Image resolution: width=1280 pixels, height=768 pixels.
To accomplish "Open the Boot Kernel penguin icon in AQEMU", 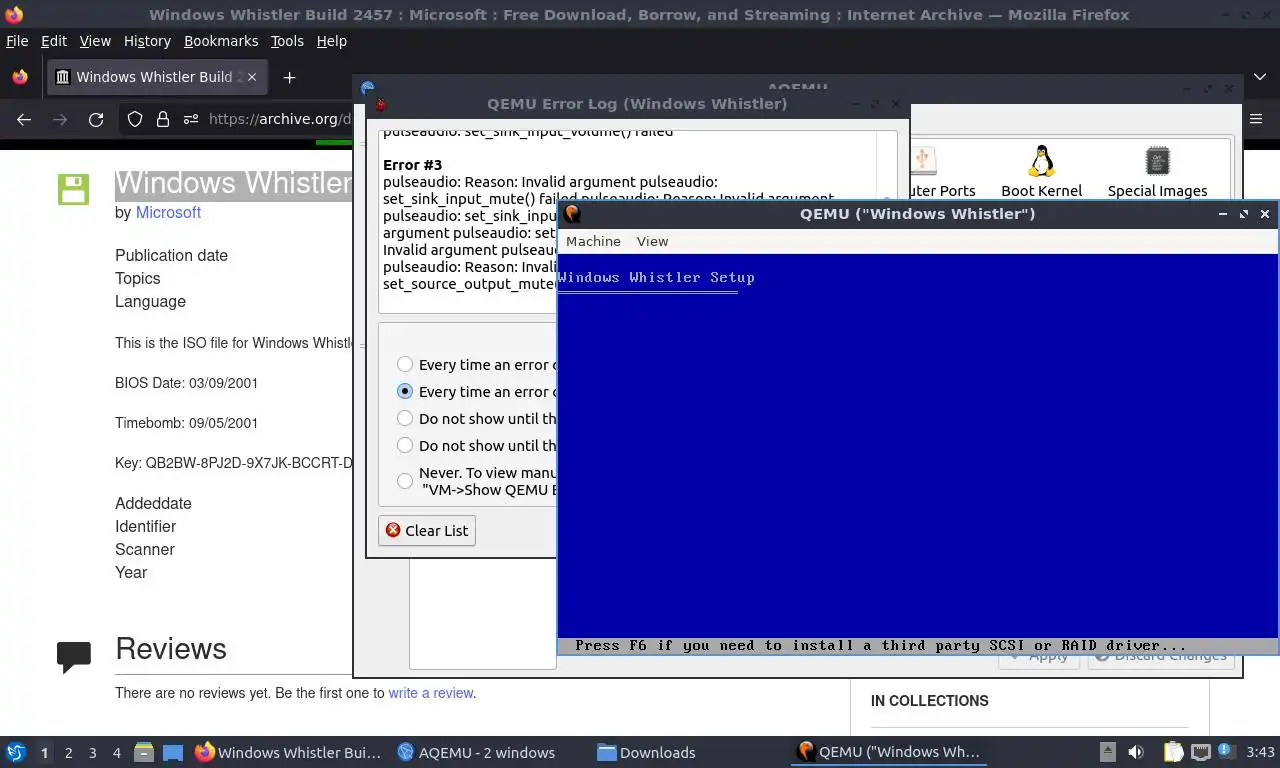I will coord(1041,161).
